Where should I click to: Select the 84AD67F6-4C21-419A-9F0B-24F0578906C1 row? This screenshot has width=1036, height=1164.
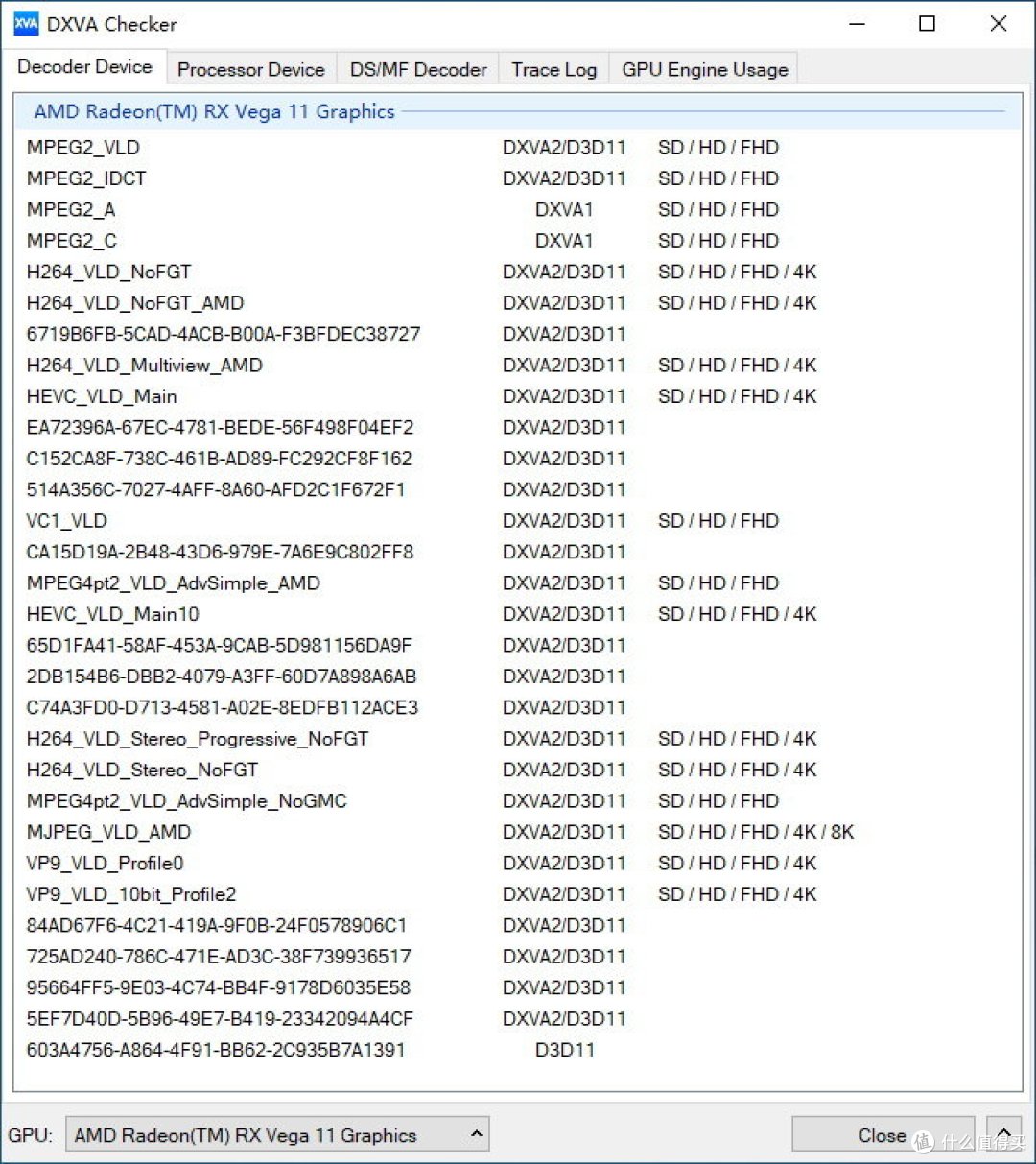pos(518,925)
